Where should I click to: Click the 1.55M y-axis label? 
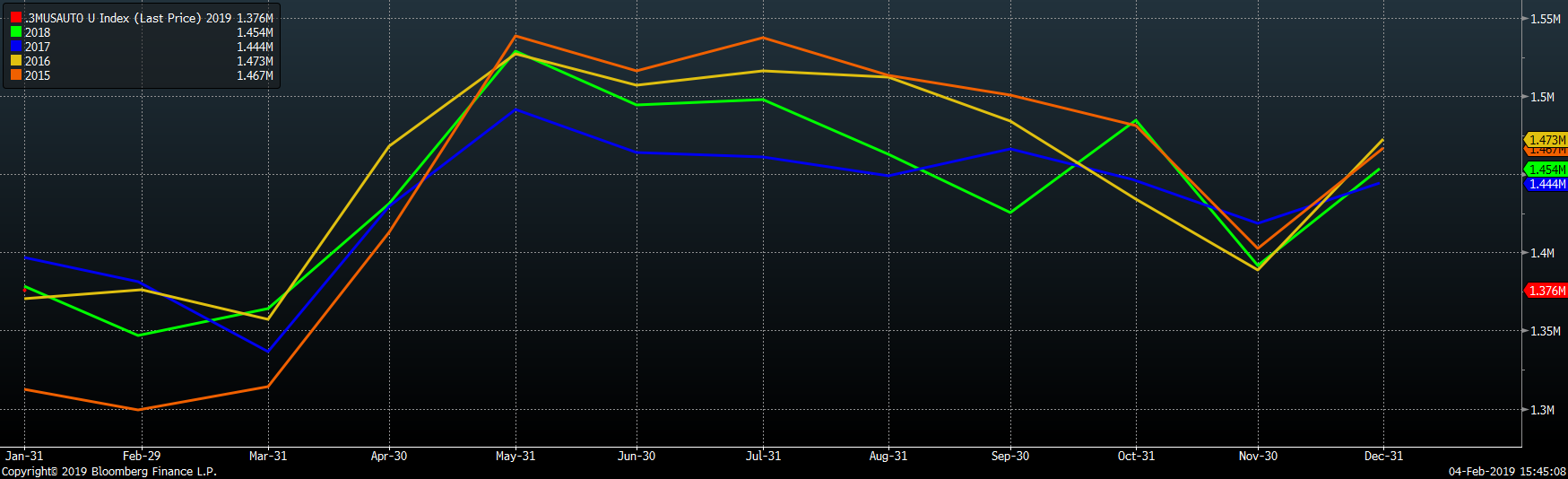(x=1545, y=19)
